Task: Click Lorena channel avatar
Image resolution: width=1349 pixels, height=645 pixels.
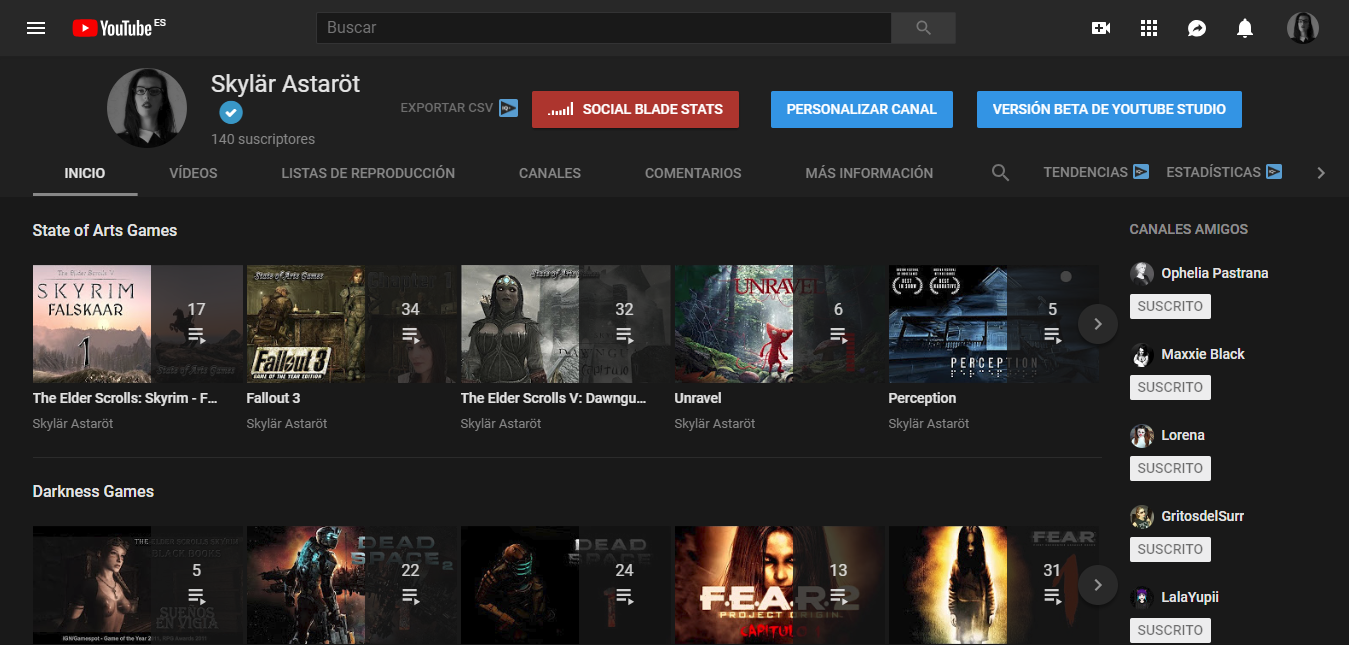Action: pyautogui.click(x=1142, y=436)
